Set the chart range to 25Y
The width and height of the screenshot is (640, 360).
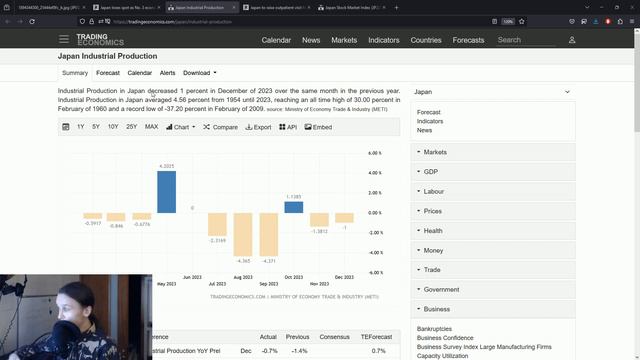[x=131, y=127]
